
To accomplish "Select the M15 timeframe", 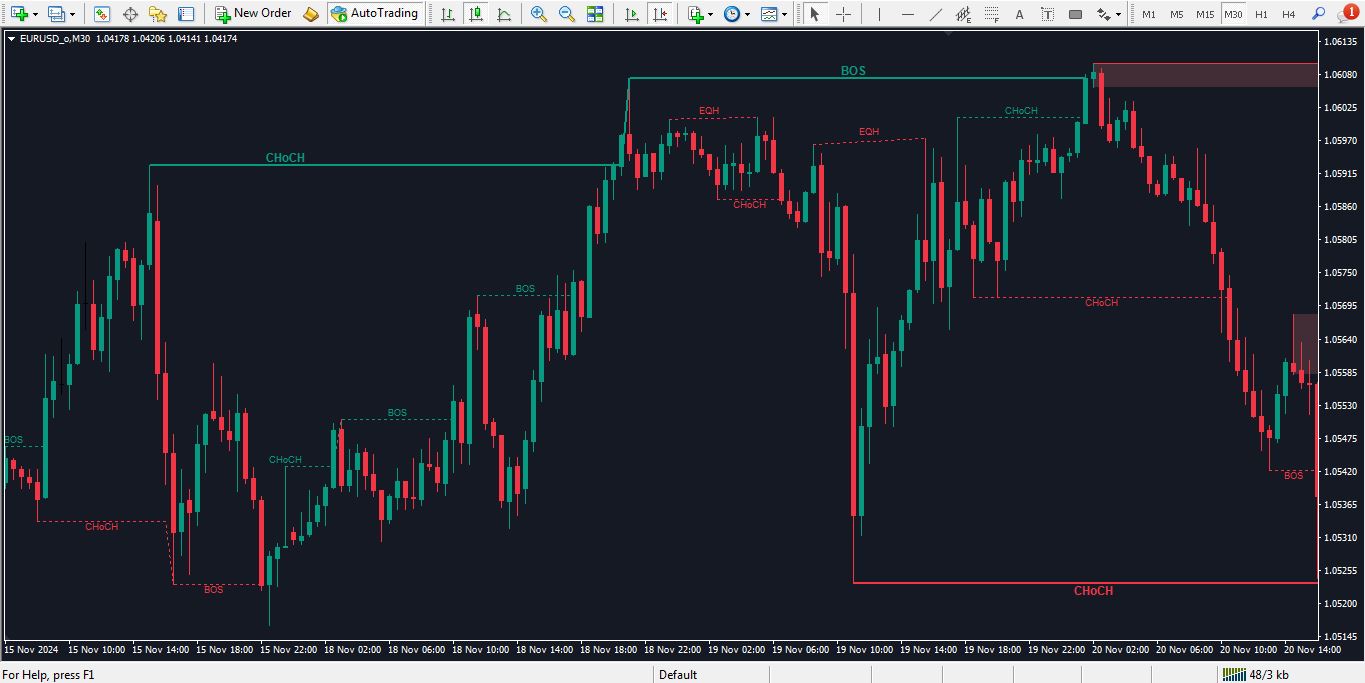I will (1205, 14).
